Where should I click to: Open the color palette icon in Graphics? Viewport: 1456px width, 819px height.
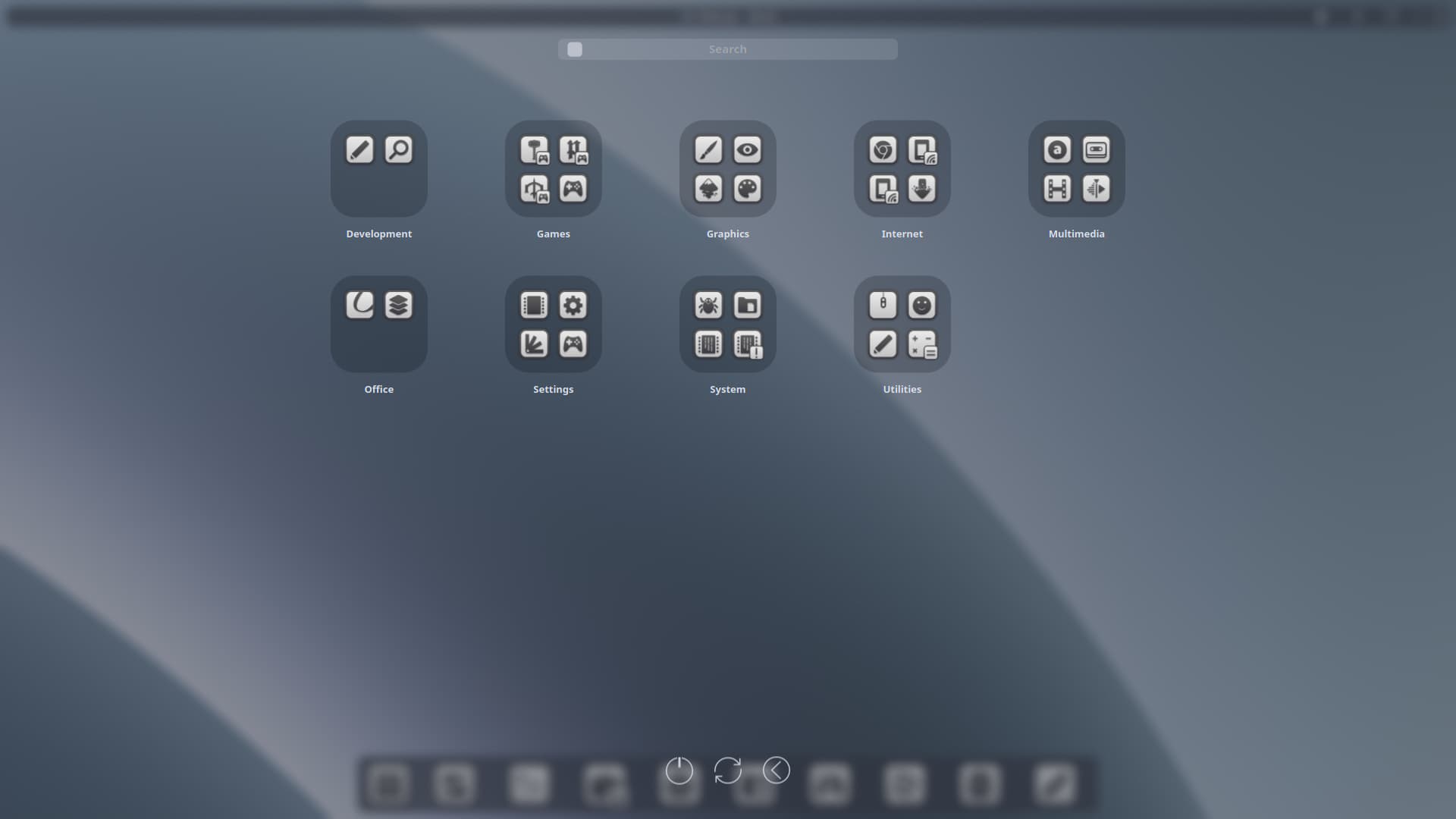tap(748, 189)
